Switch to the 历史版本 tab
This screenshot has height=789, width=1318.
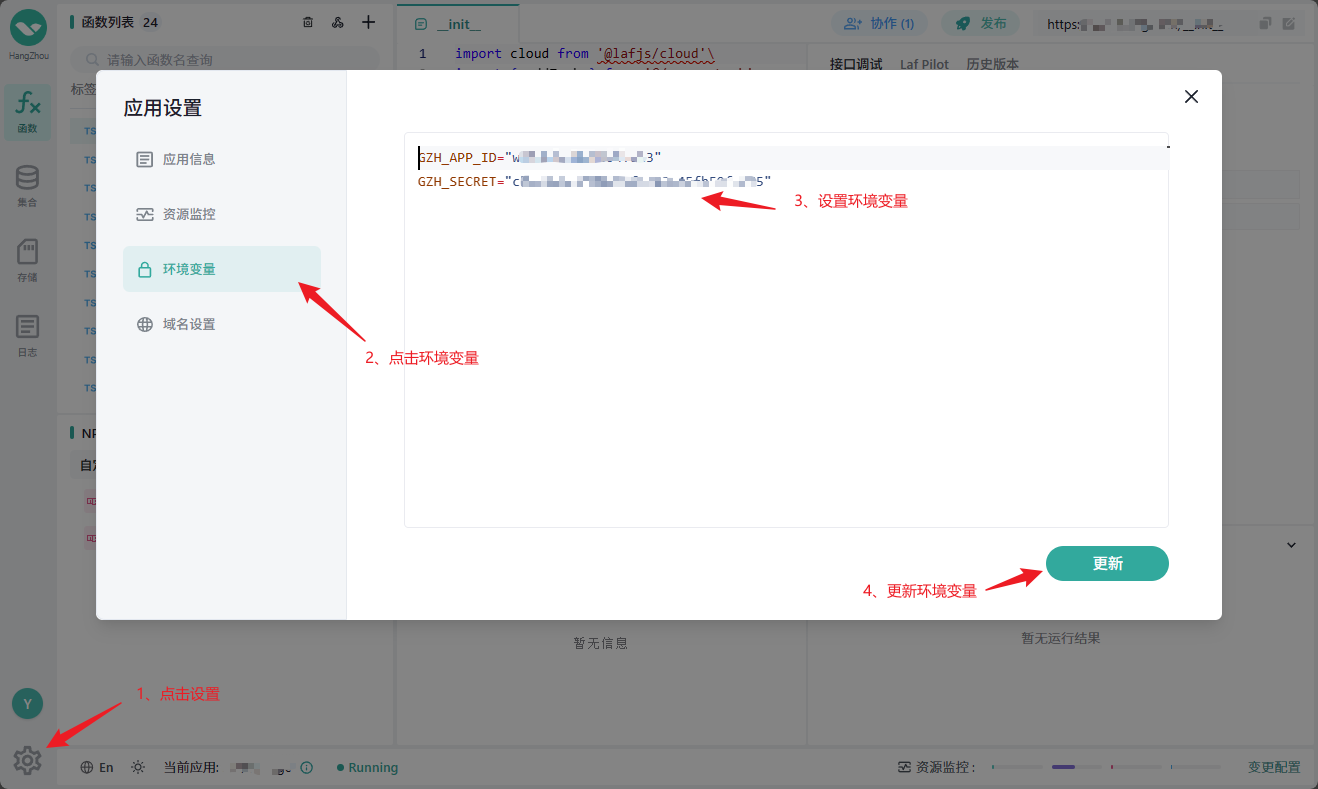[x=992, y=64]
